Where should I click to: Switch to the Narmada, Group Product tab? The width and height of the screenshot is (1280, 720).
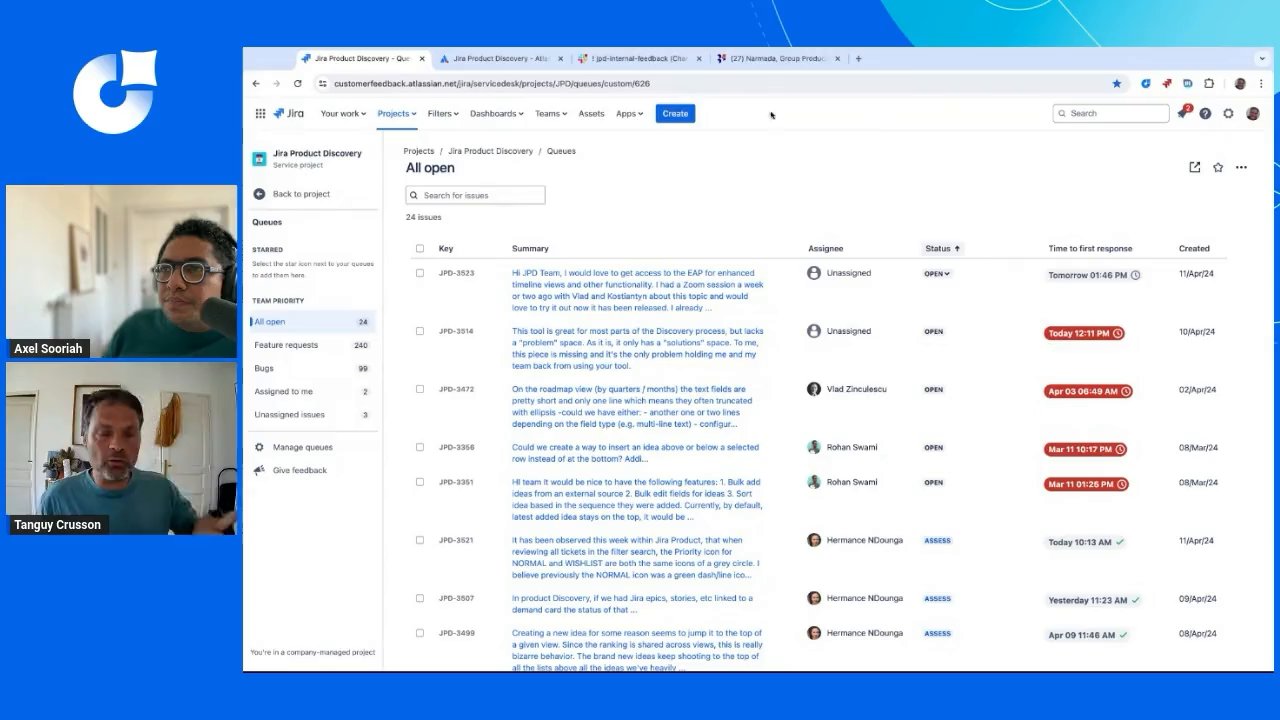[778, 58]
